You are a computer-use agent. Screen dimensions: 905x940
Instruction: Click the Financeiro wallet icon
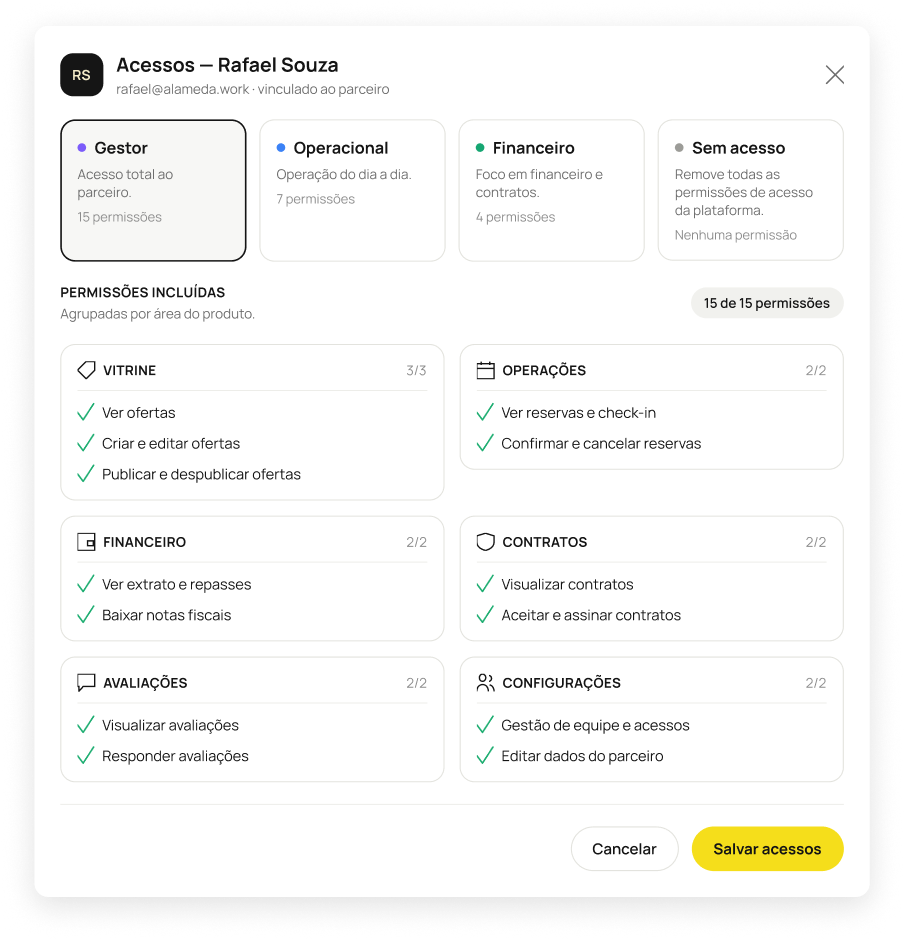point(86,542)
